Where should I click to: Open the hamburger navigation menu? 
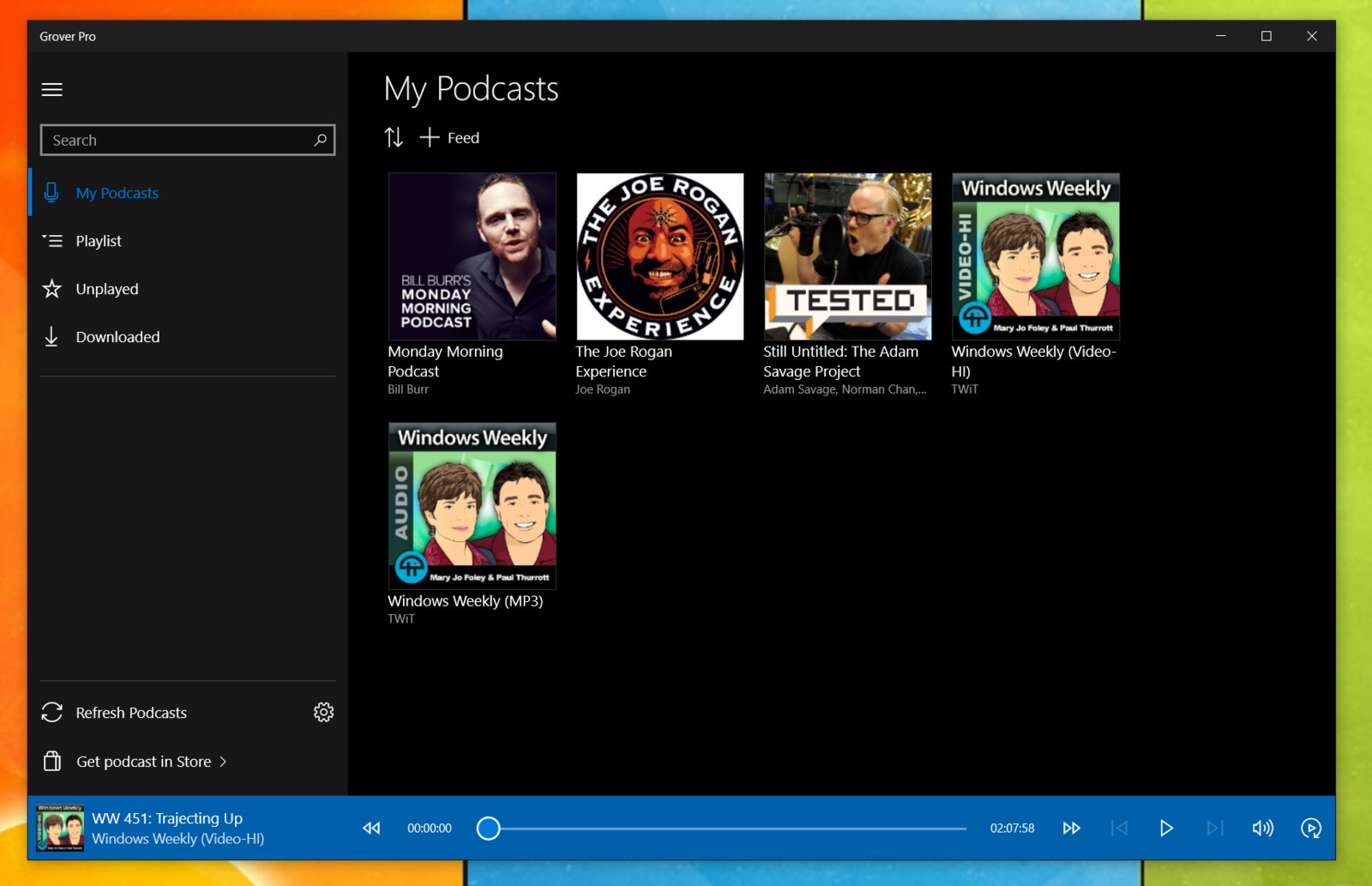coord(51,89)
